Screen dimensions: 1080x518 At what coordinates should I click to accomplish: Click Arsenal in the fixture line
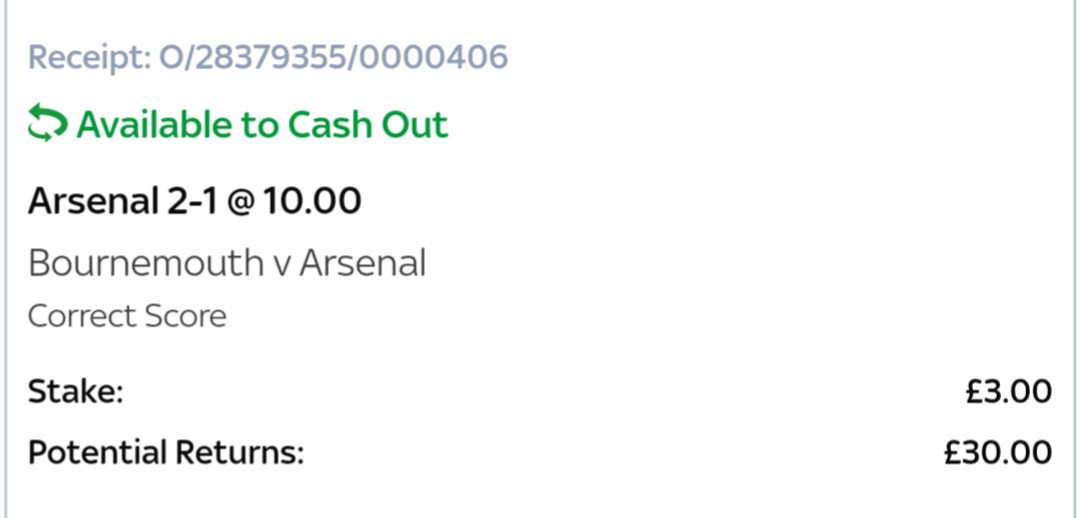tap(363, 263)
